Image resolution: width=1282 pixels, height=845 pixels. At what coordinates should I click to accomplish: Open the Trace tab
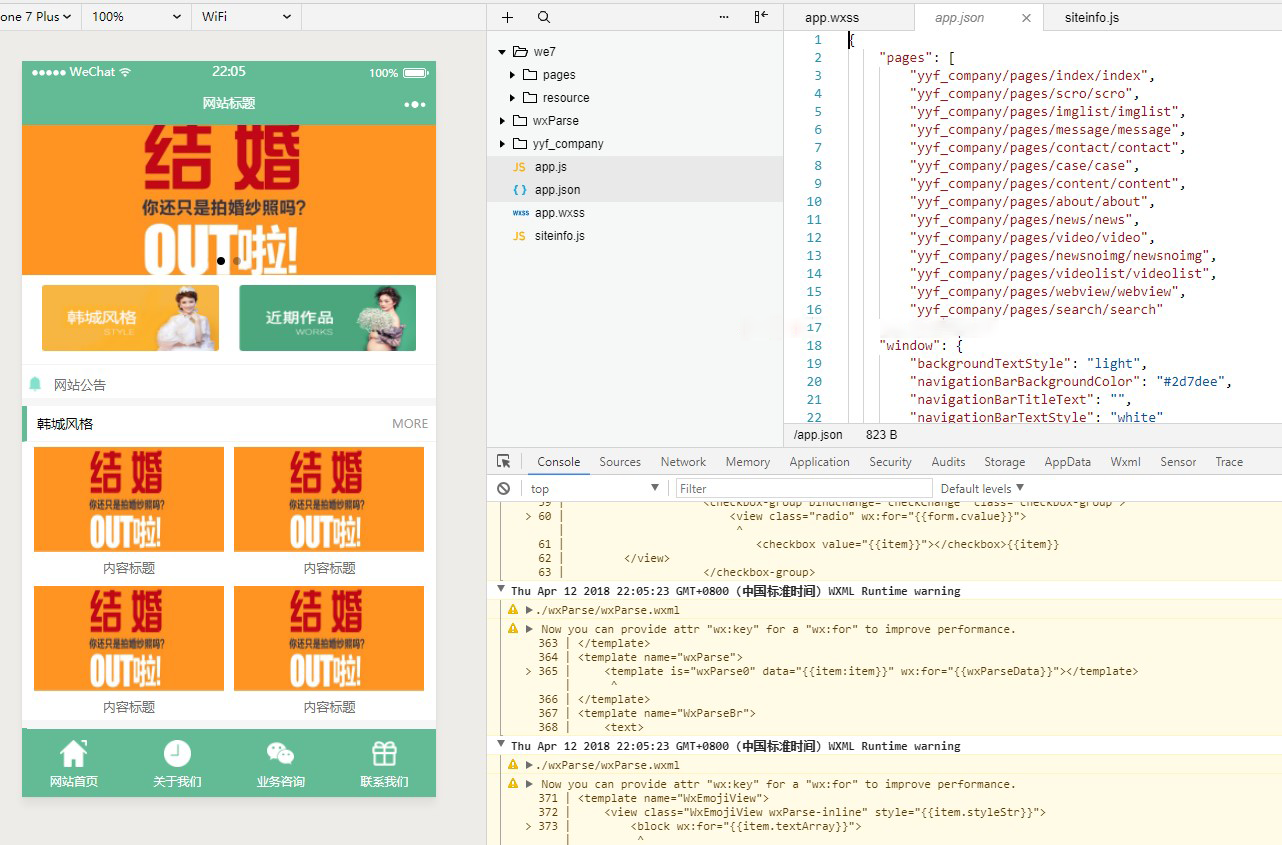tap(1229, 462)
